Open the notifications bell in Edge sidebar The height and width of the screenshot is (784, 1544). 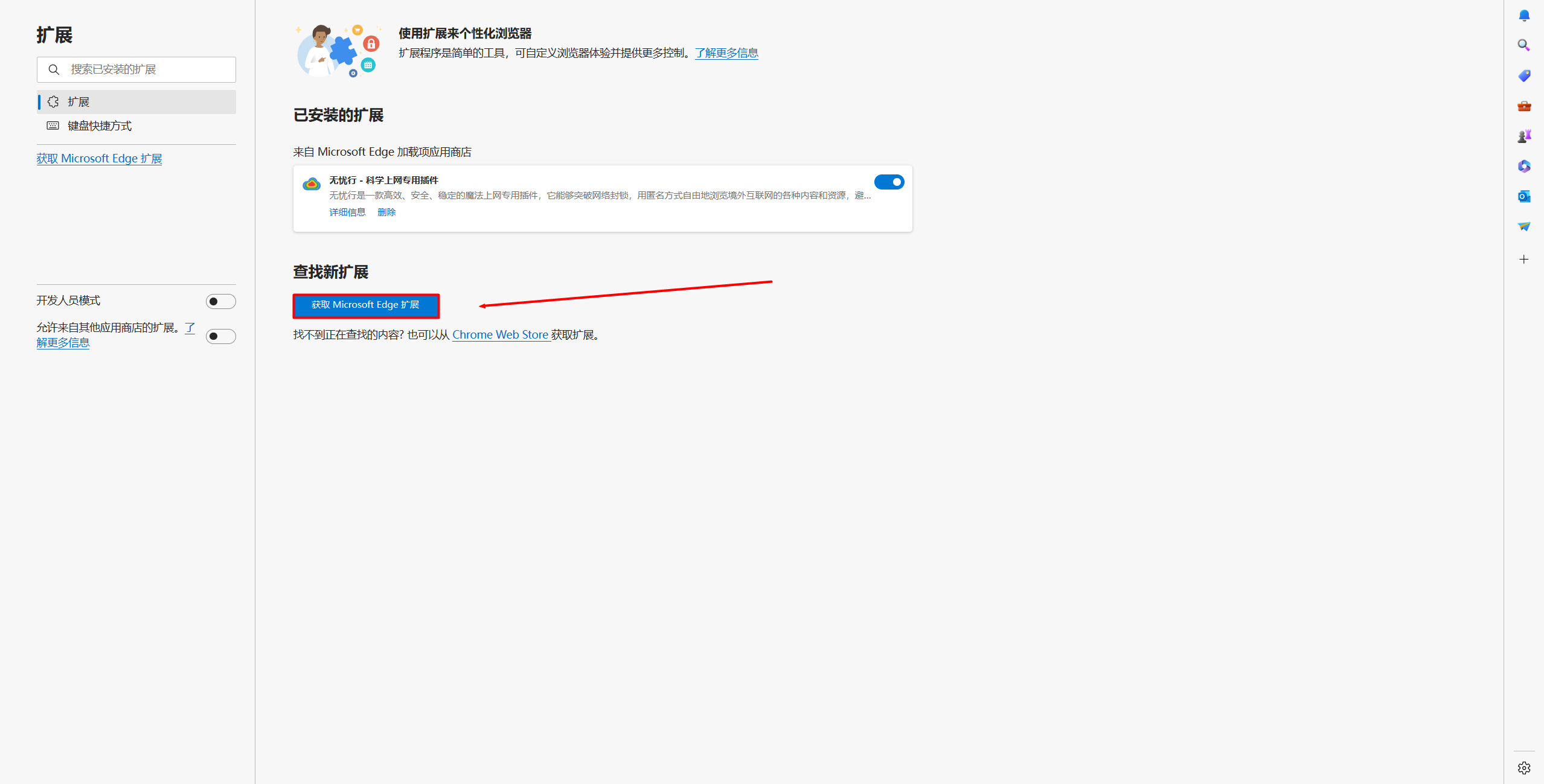[x=1523, y=16]
